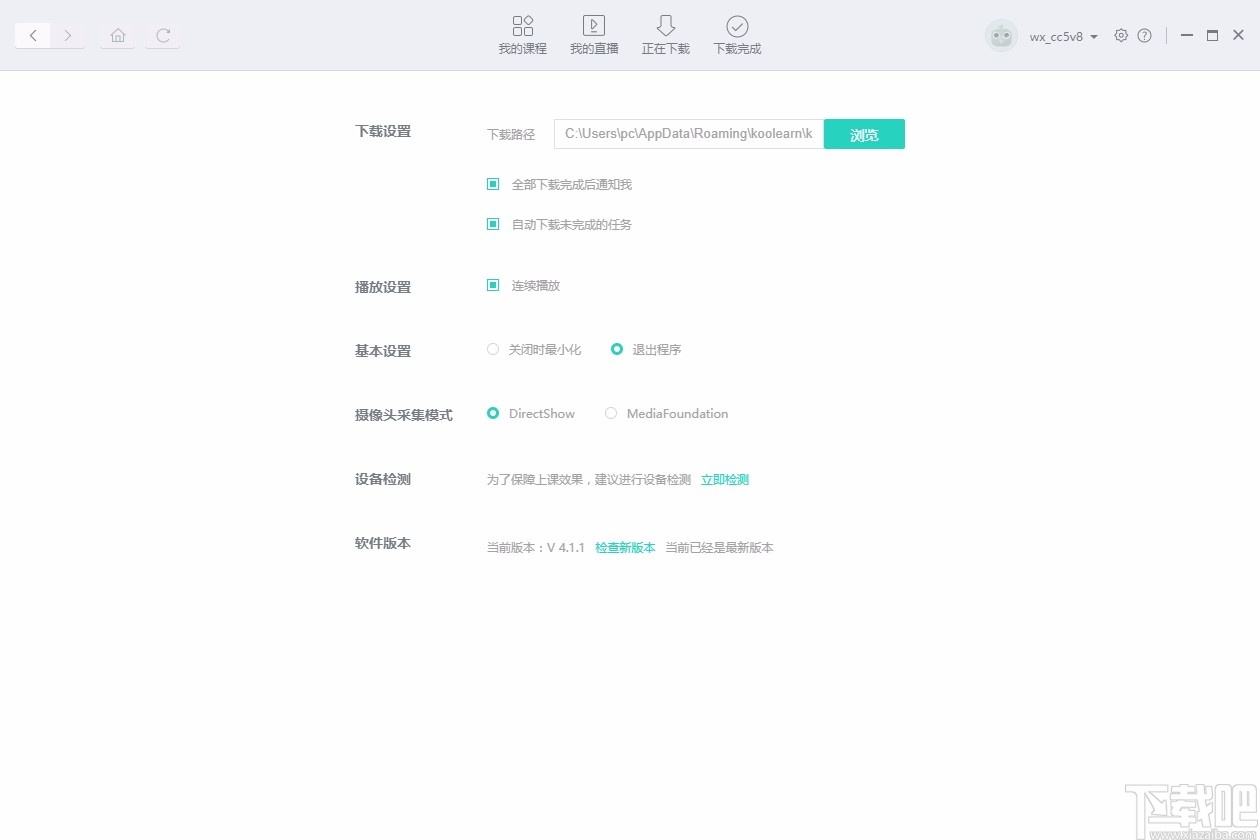This screenshot has width=1260, height=840.
Task: Open 我的直播 section
Action: coord(594,34)
